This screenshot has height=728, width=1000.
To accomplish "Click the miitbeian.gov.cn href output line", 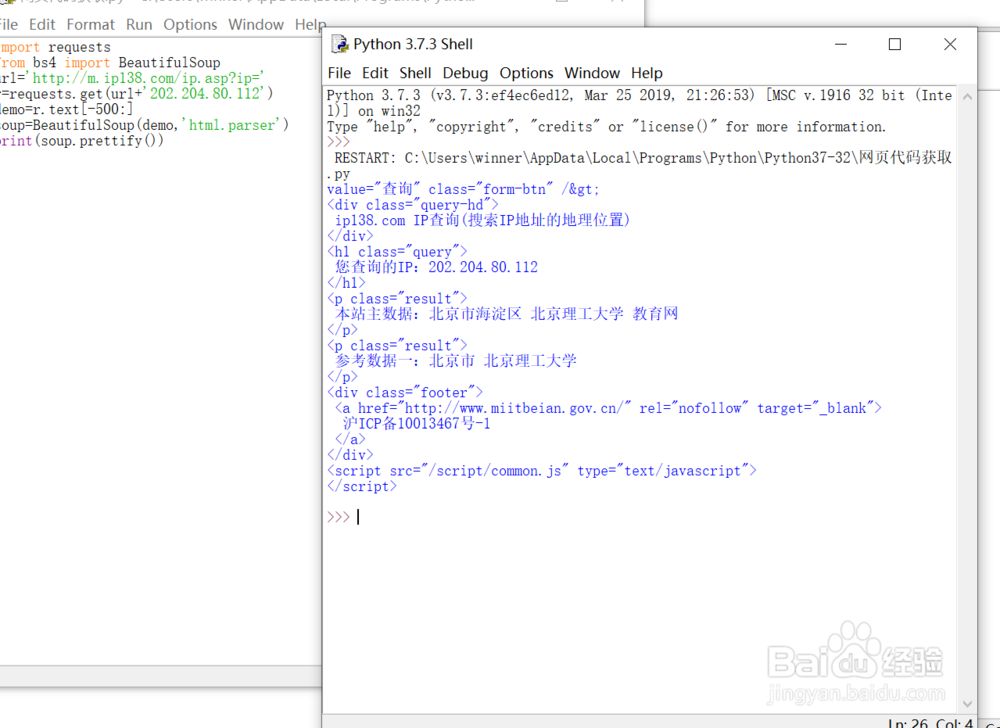I will tap(608, 408).
